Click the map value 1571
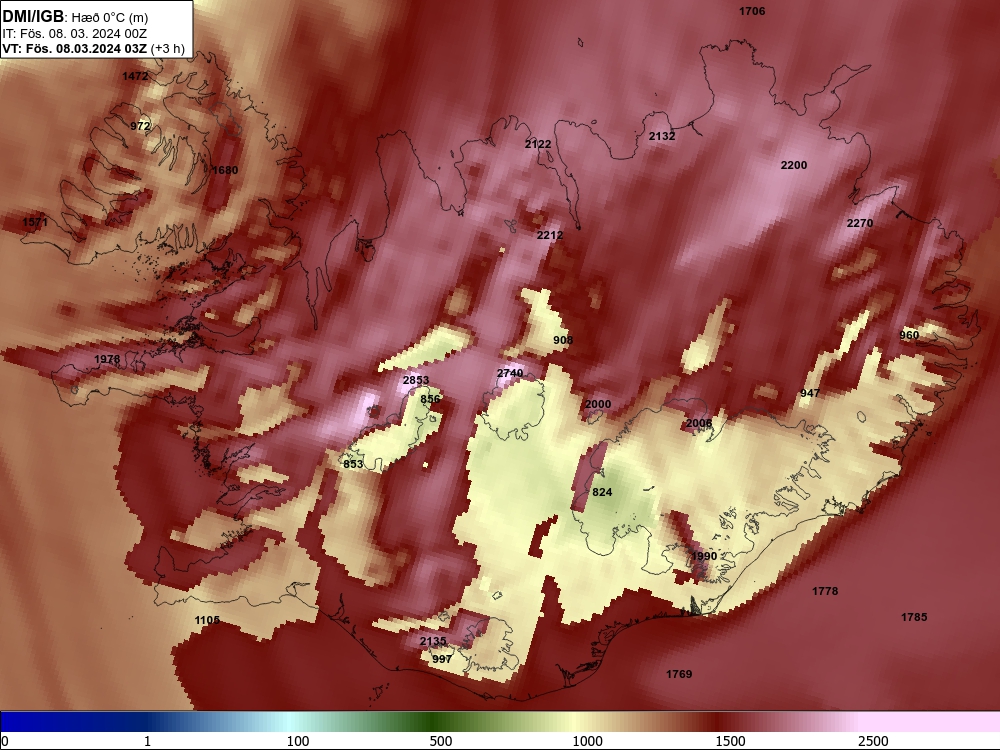The width and height of the screenshot is (1000, 750). coord(35,222)
